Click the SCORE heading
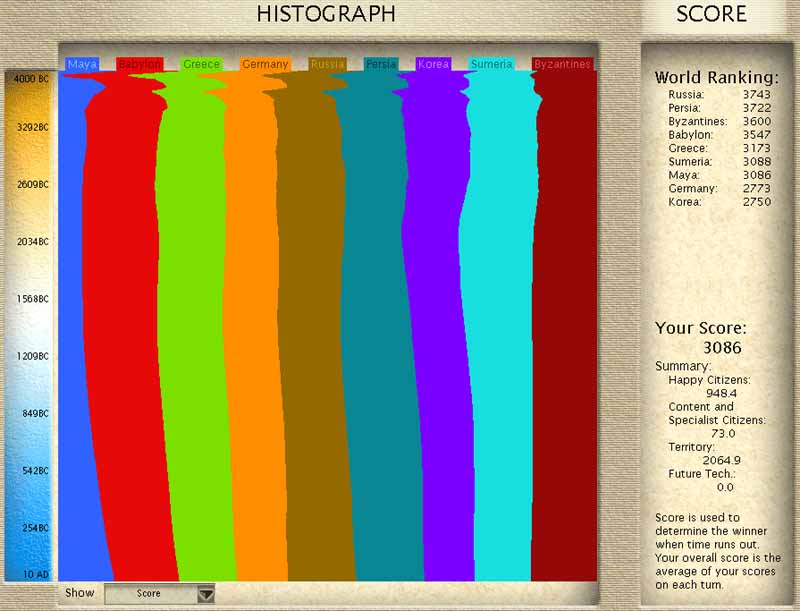The width and height of the screenshot is (800, 611). tap(712, 14)
